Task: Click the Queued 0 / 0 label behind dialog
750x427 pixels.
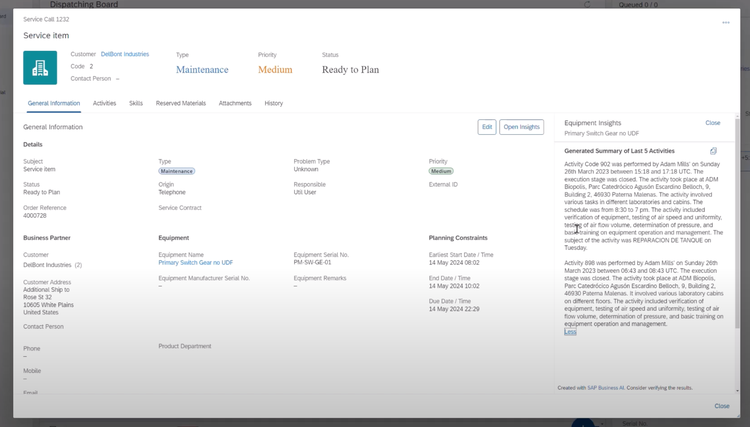Action: [638, 5]
